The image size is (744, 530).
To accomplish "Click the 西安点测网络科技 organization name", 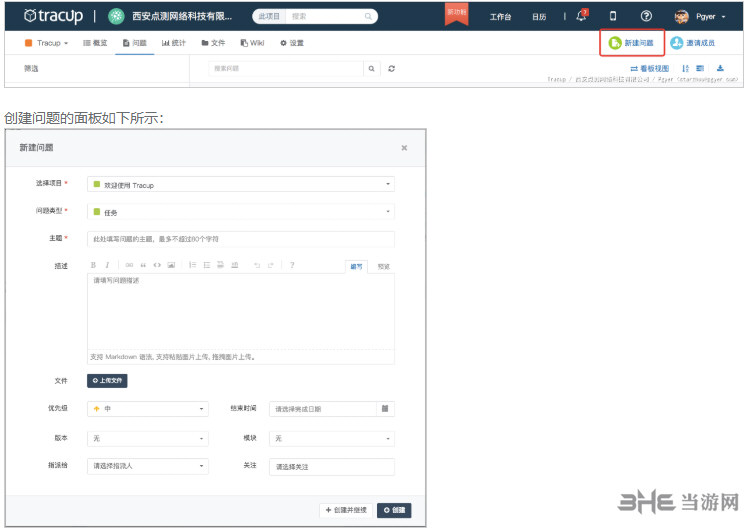I will 182,16.
